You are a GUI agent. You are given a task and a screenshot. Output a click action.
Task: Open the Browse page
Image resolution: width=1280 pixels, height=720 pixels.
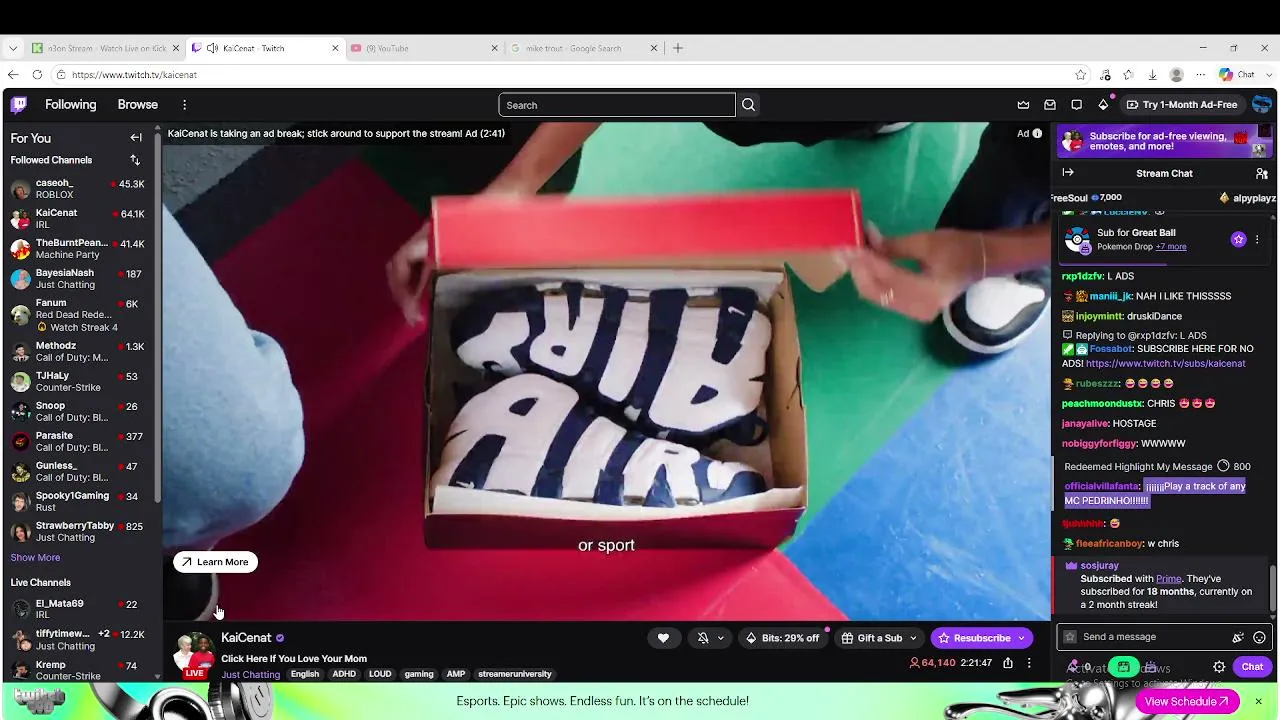pyautogui.click(x=138, y=104)
